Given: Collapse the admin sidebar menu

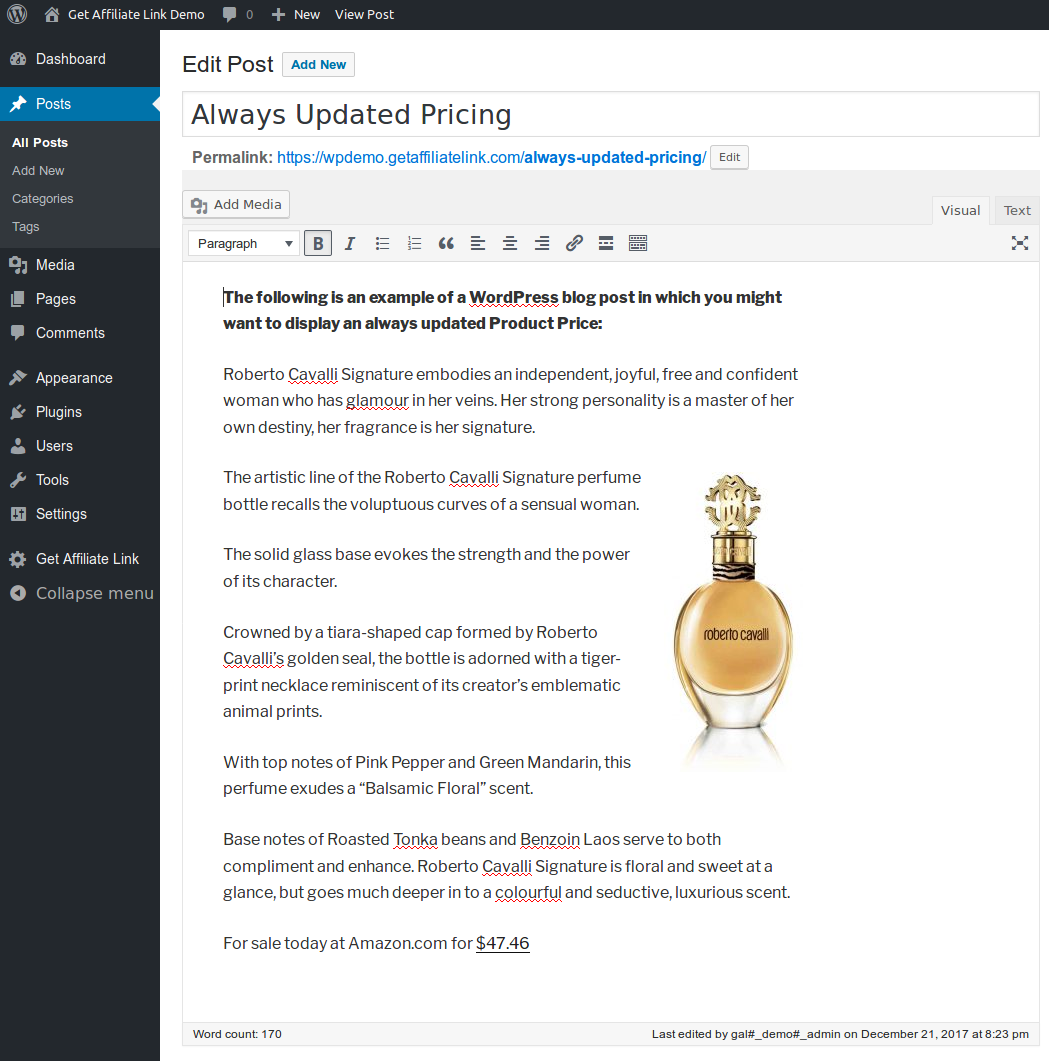Looking at the screenshot, I should pos(80,593).
